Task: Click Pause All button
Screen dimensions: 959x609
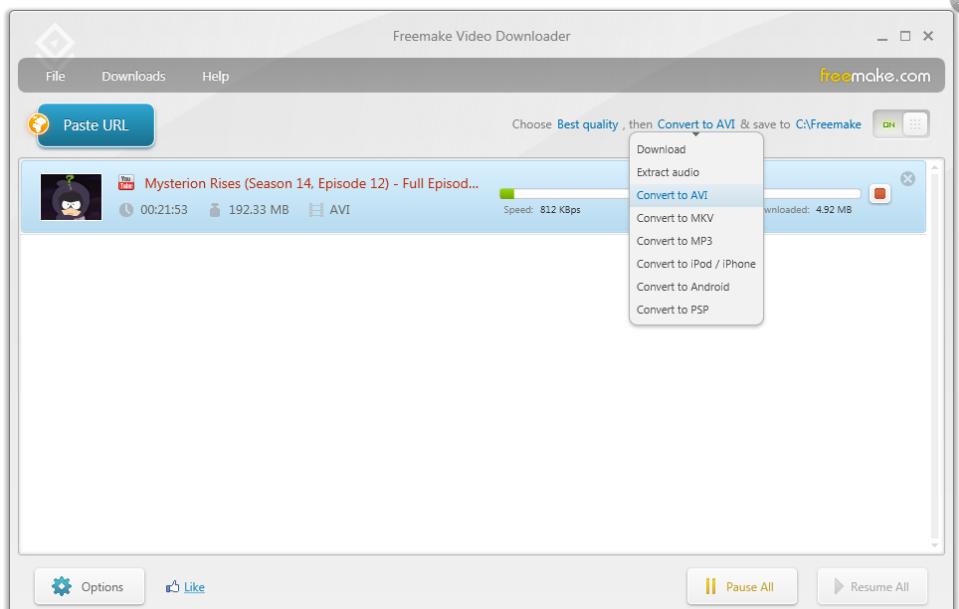Action: tap(742, 586)
